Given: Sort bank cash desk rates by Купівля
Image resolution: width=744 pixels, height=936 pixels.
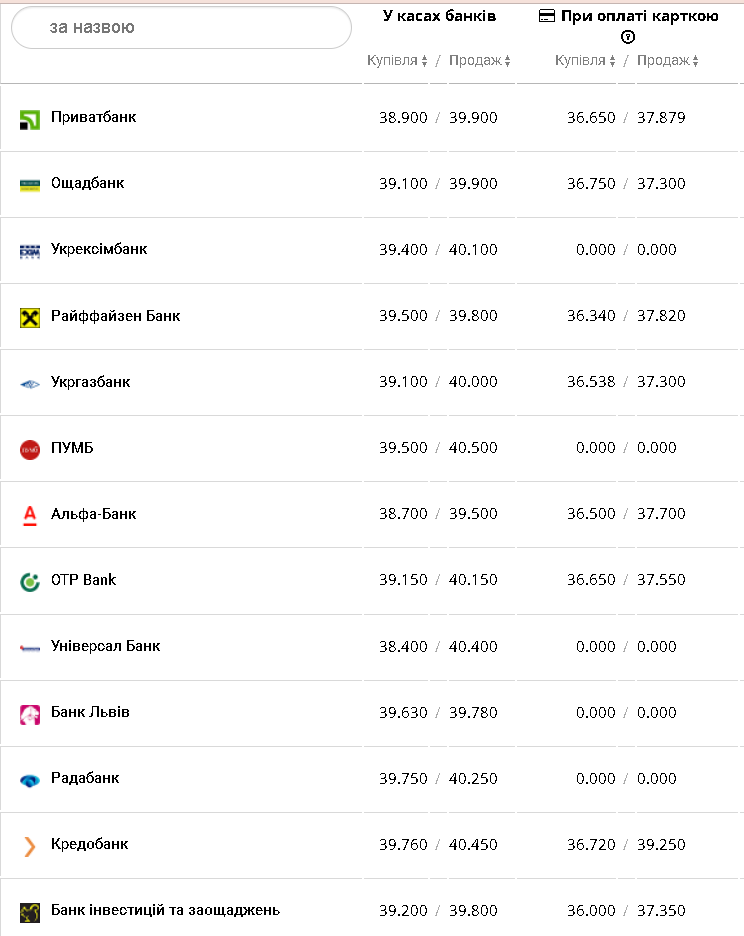Looking at the screenshot, I should click(x=397, y=61).
